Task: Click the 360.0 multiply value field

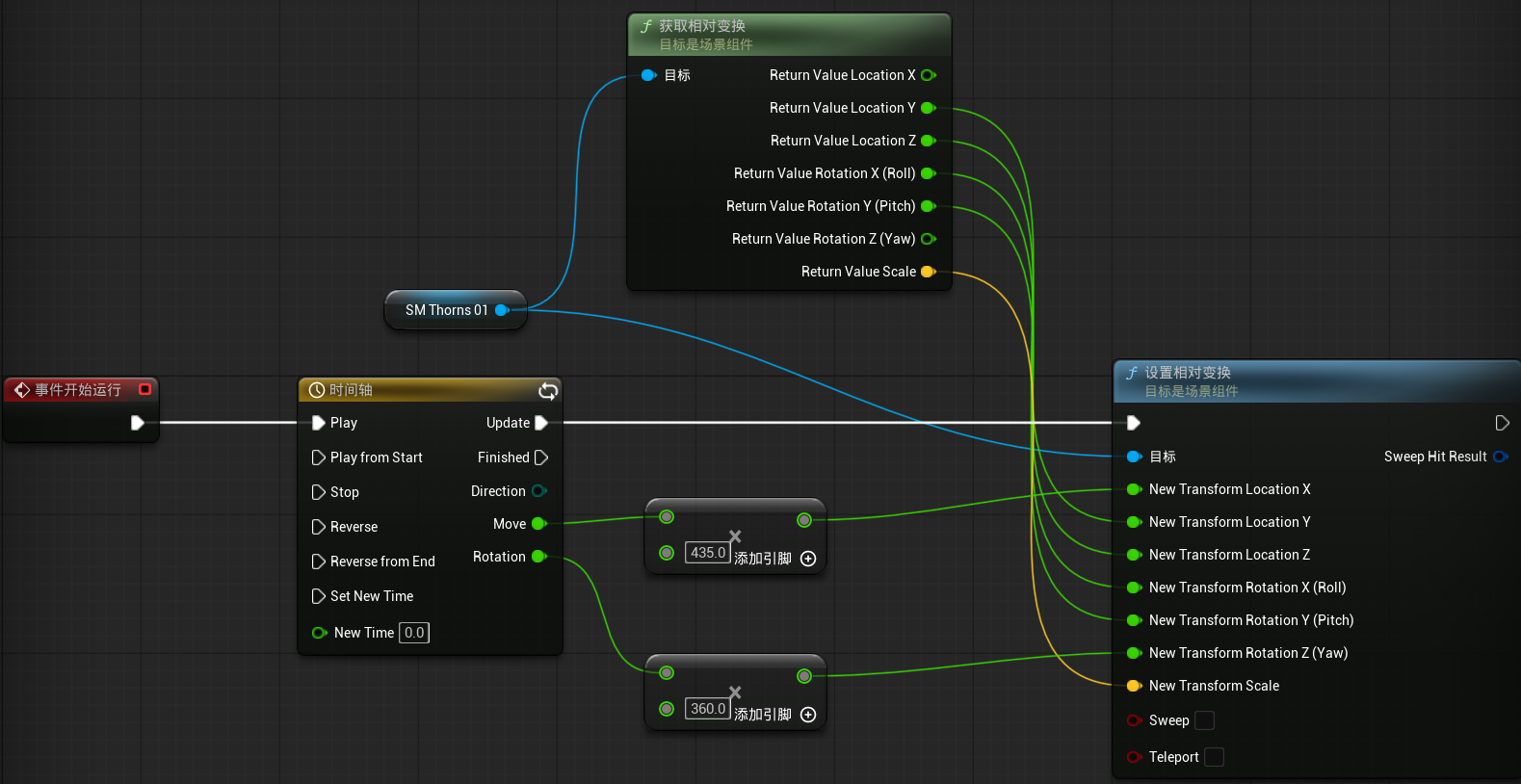Action: click(x=707, y=709)
